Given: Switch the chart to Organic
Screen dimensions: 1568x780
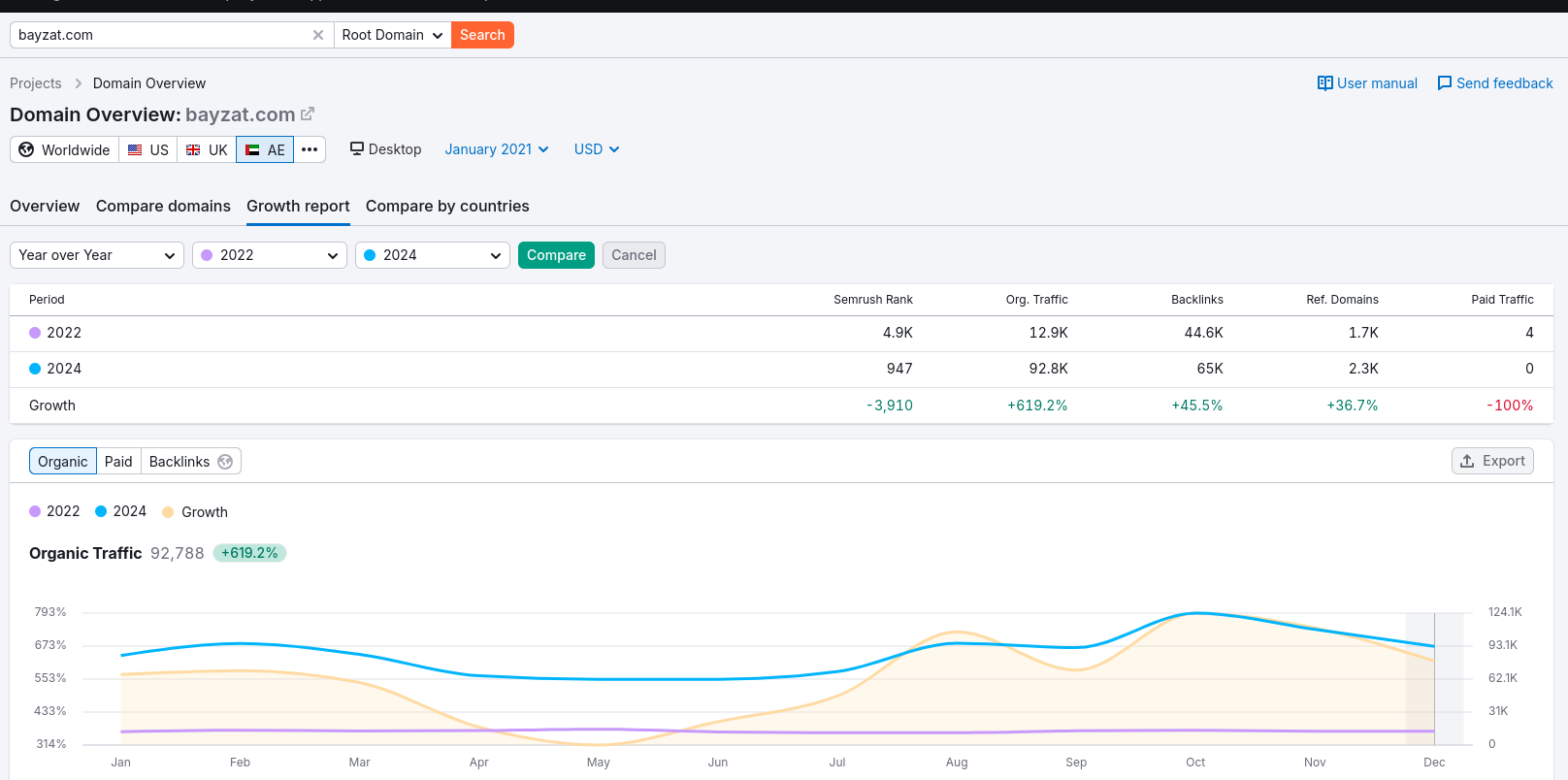Looking at the screenshot, I should [x=63, y=461].
